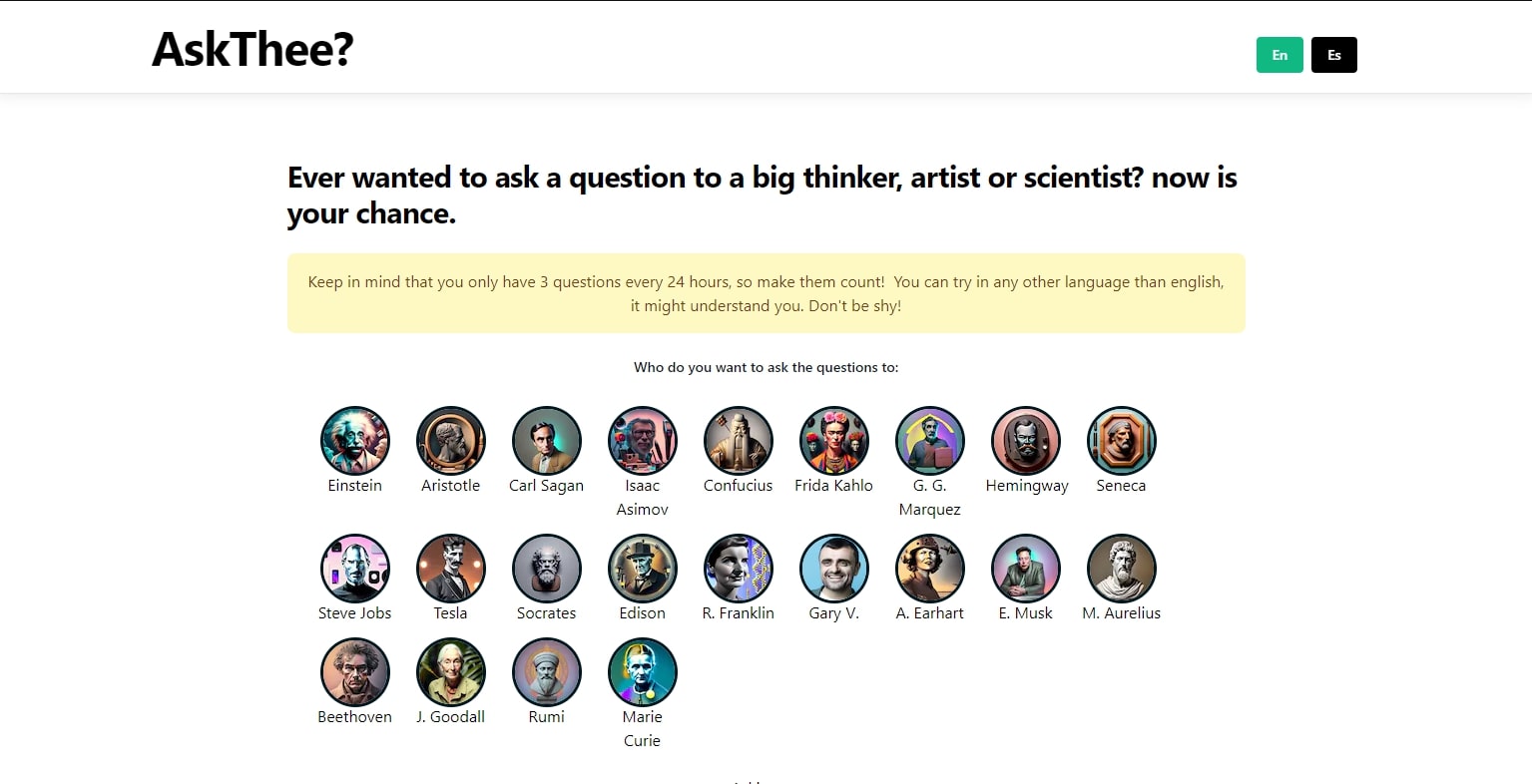Click the AskThee? site logo
1532x784 pixels.
253,49
